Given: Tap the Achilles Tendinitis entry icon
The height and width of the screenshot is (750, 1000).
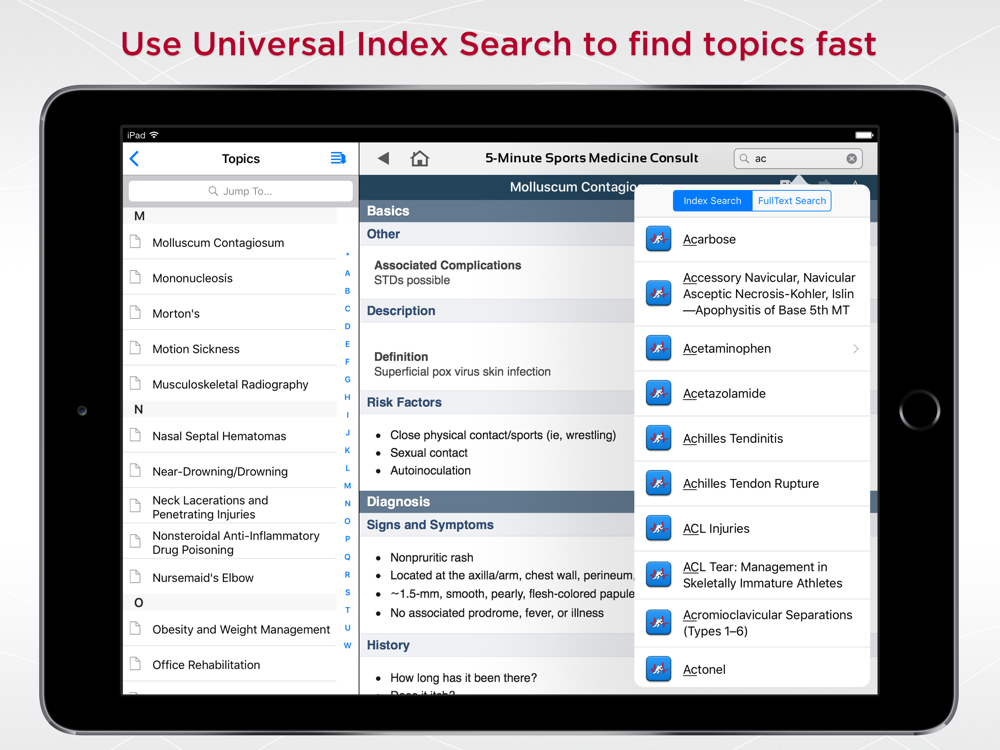Looking at the screenshot, I should [x=659, y=438].
